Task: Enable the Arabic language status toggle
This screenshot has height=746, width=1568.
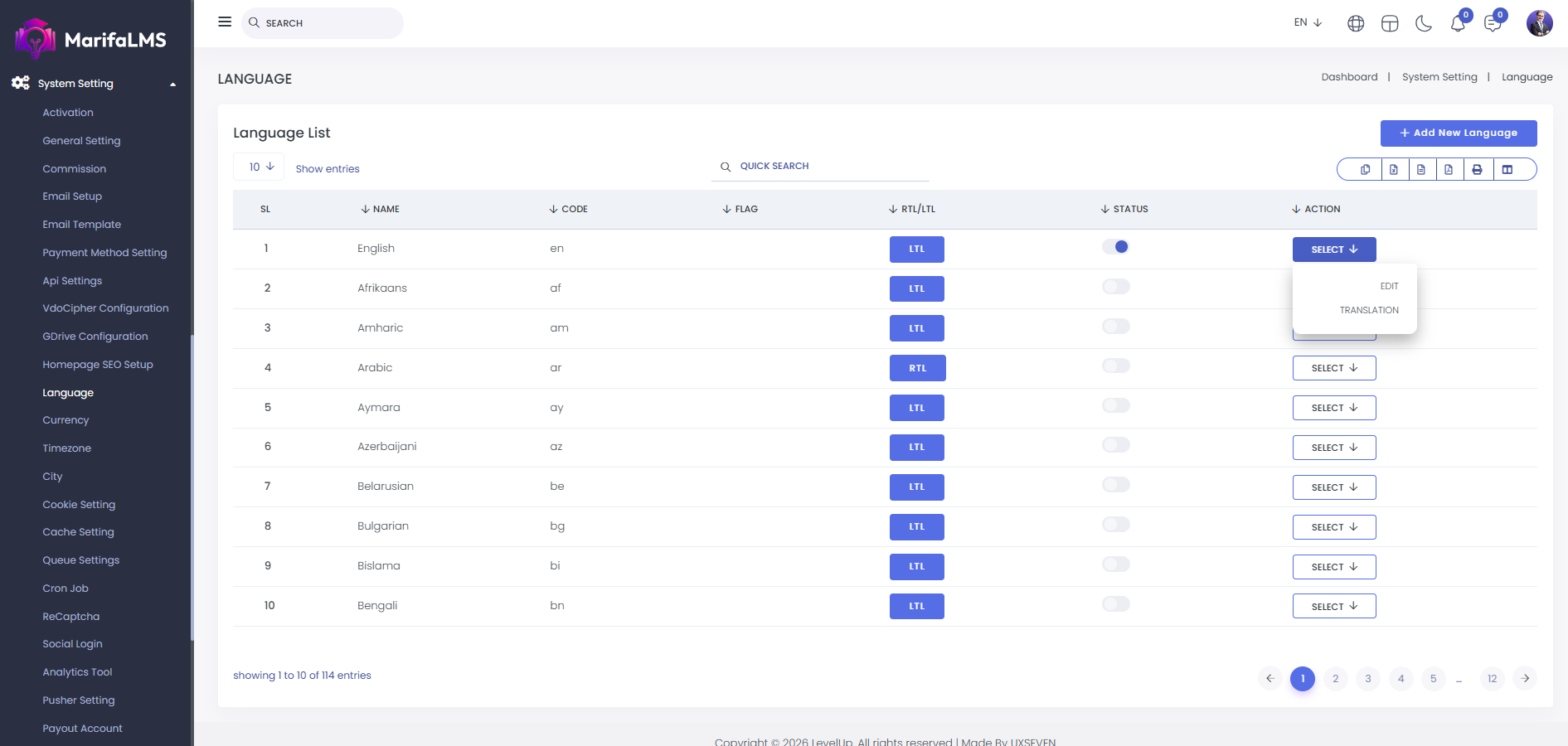Action: click(x=1115, y=366)
